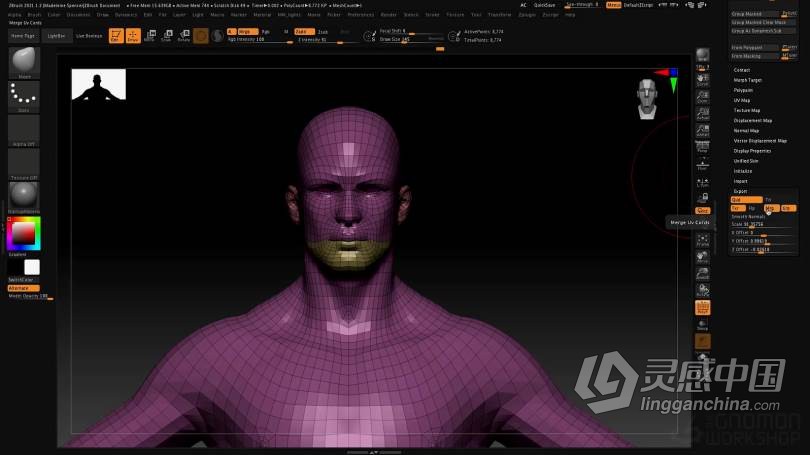Click the BPR render sphere icon
This screenshot has height=455, width=810.
(703, 56)
